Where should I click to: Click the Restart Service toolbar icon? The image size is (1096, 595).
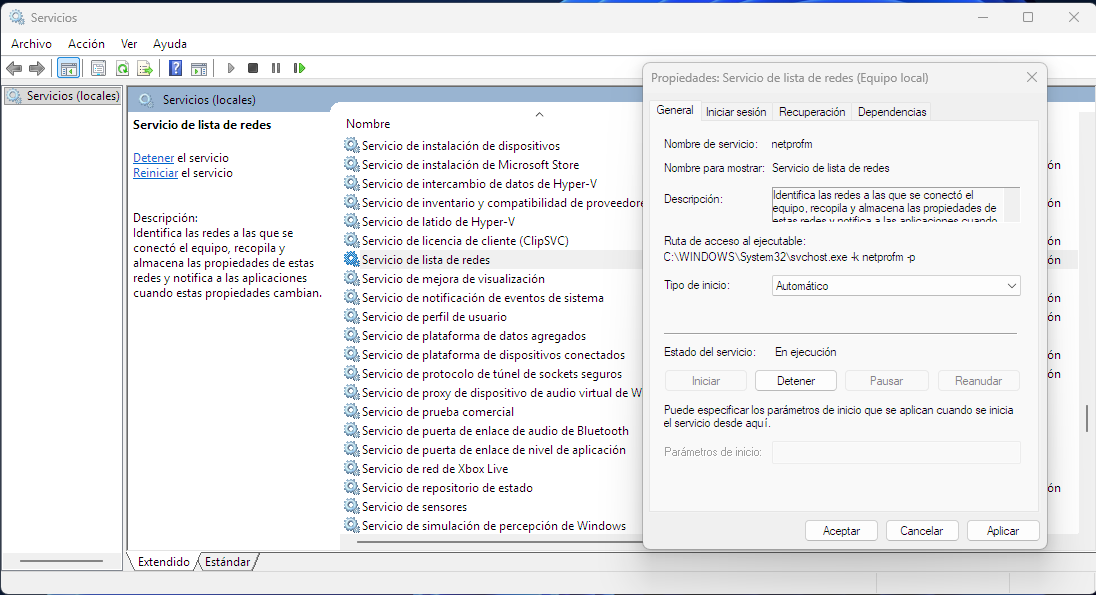[299, 68]
